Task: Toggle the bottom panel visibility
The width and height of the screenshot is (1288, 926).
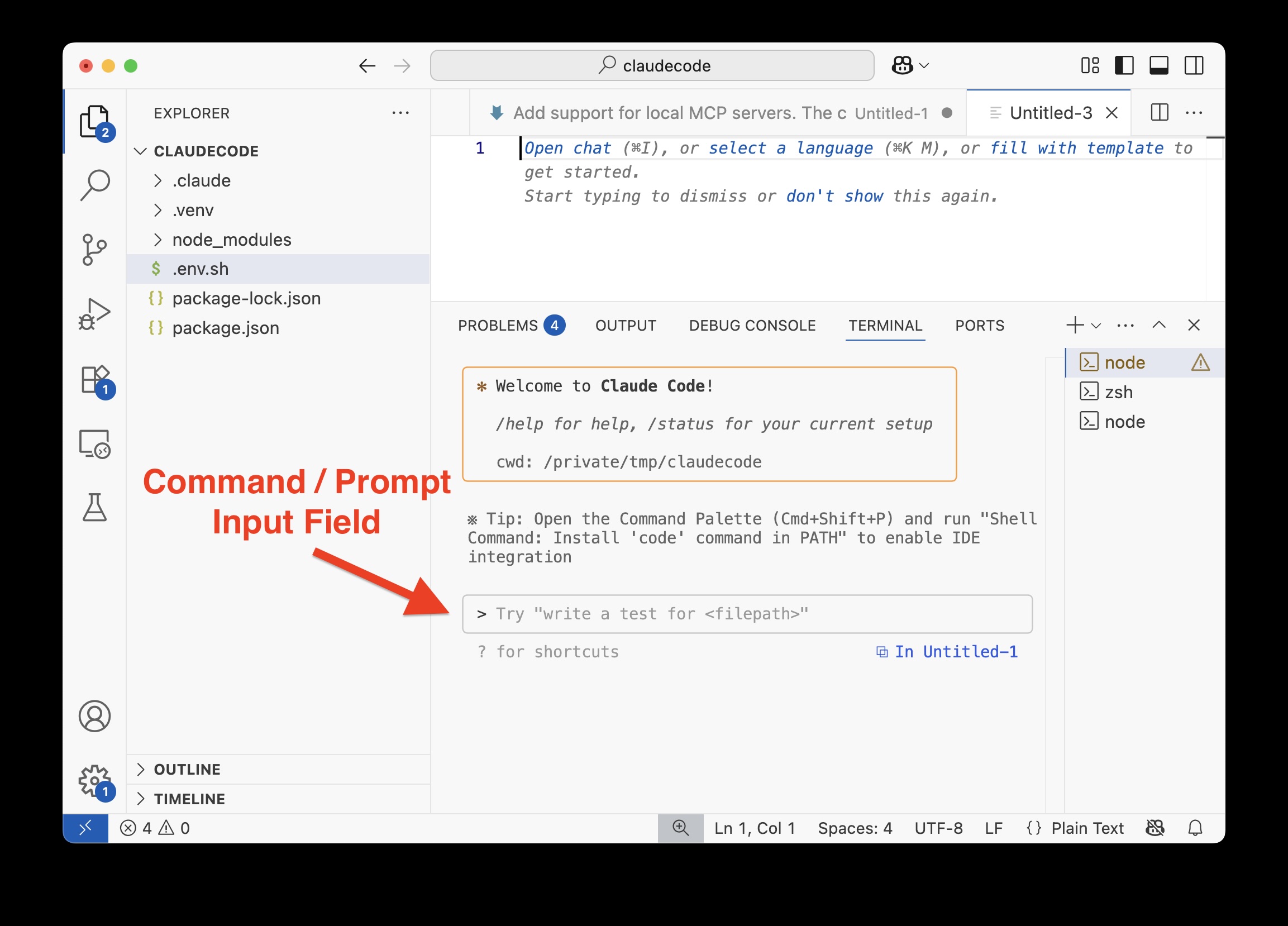Action: [x=1159, y=65]
